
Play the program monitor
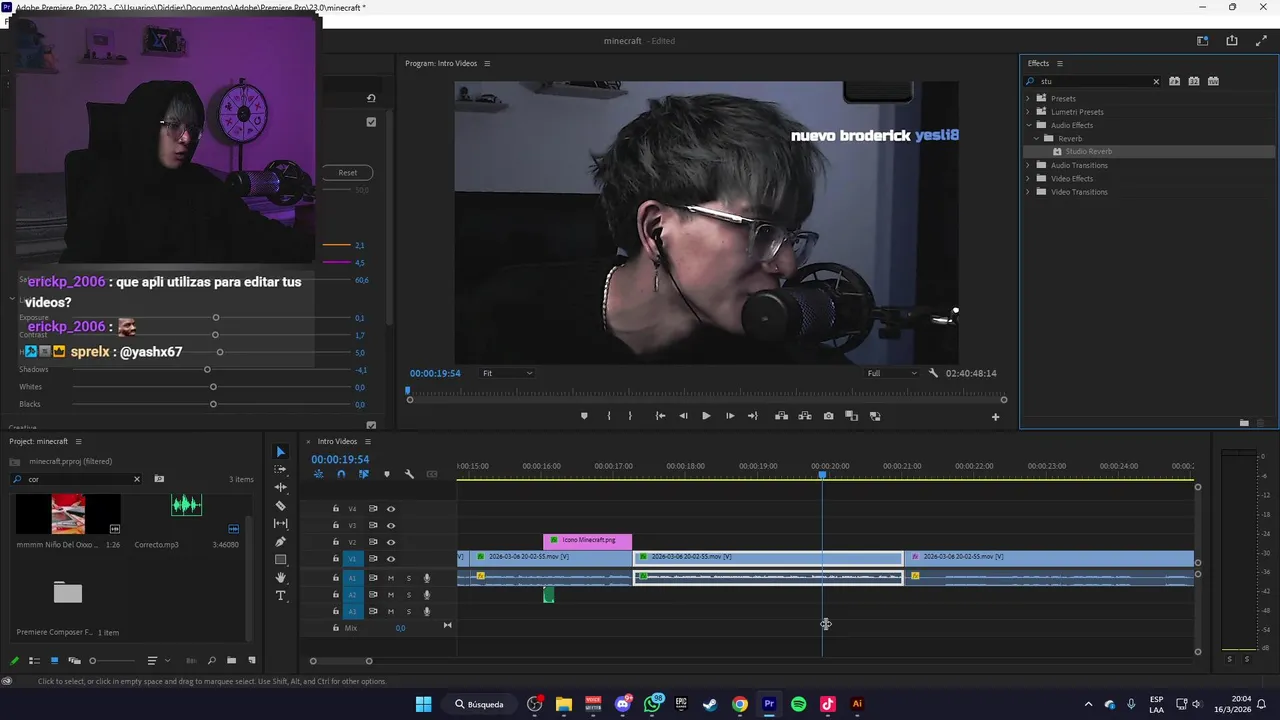[706, 416]
